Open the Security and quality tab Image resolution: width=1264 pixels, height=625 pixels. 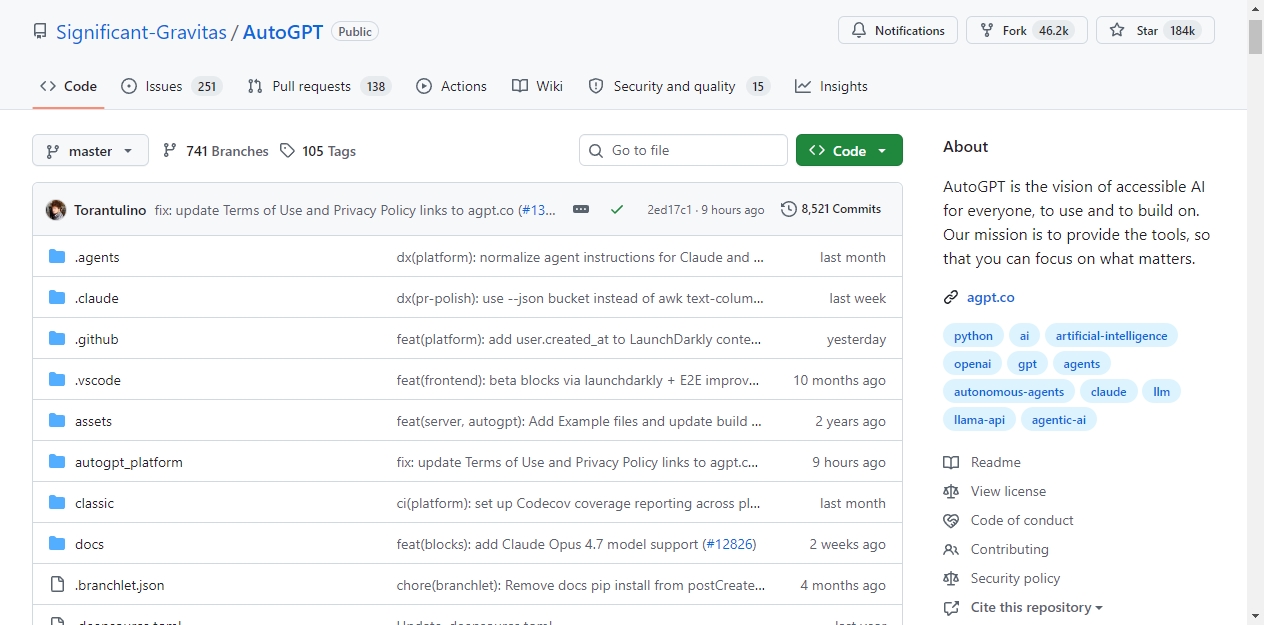[x=679, y=86]
